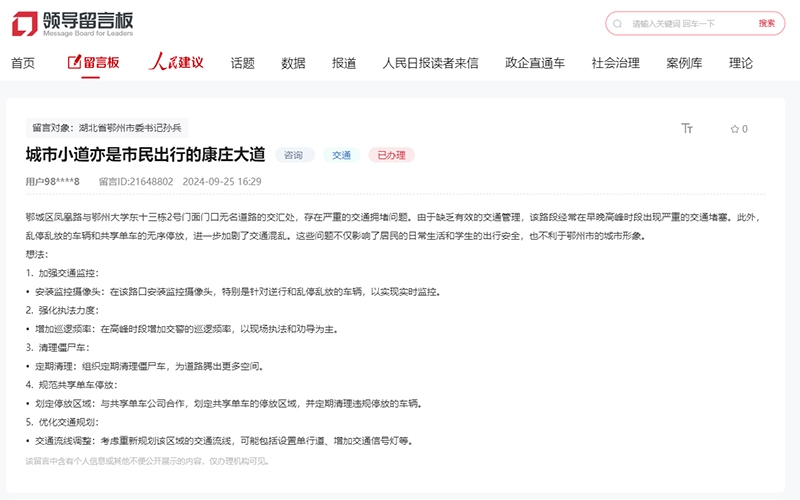This screenshot has width=800, height=500.
Task: Click the line 5. 优化交通规划
Action: click(62, 422)
